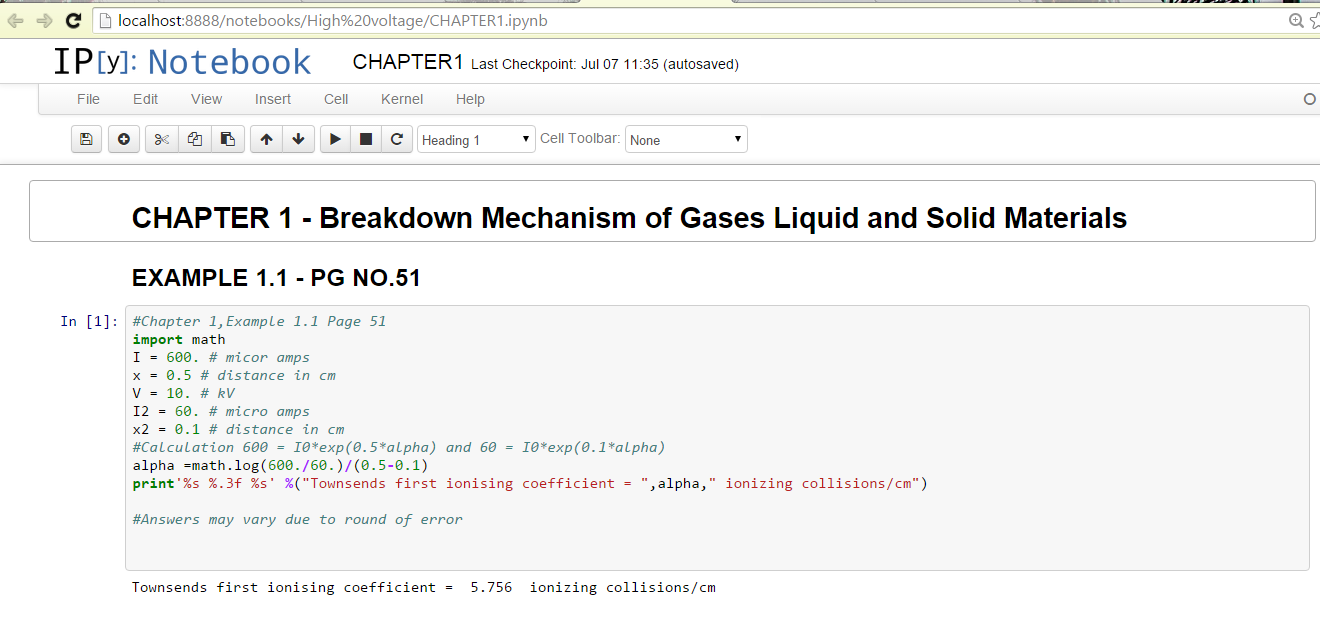Image resolution: width=1320 pixels, height=619 pixels.
Task: Run the cell with play button
Action: point(335,140)
